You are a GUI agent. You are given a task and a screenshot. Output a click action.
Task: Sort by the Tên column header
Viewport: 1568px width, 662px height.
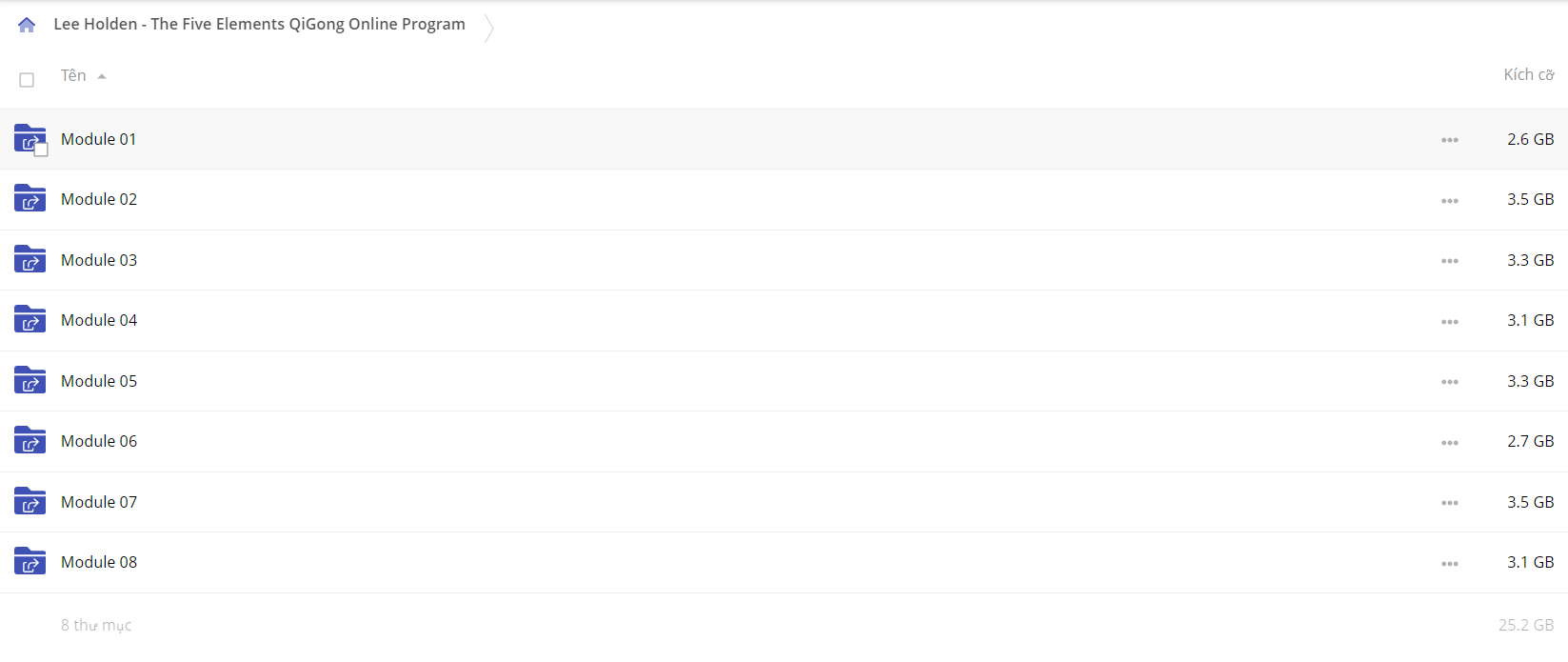[x=73, y=75]
